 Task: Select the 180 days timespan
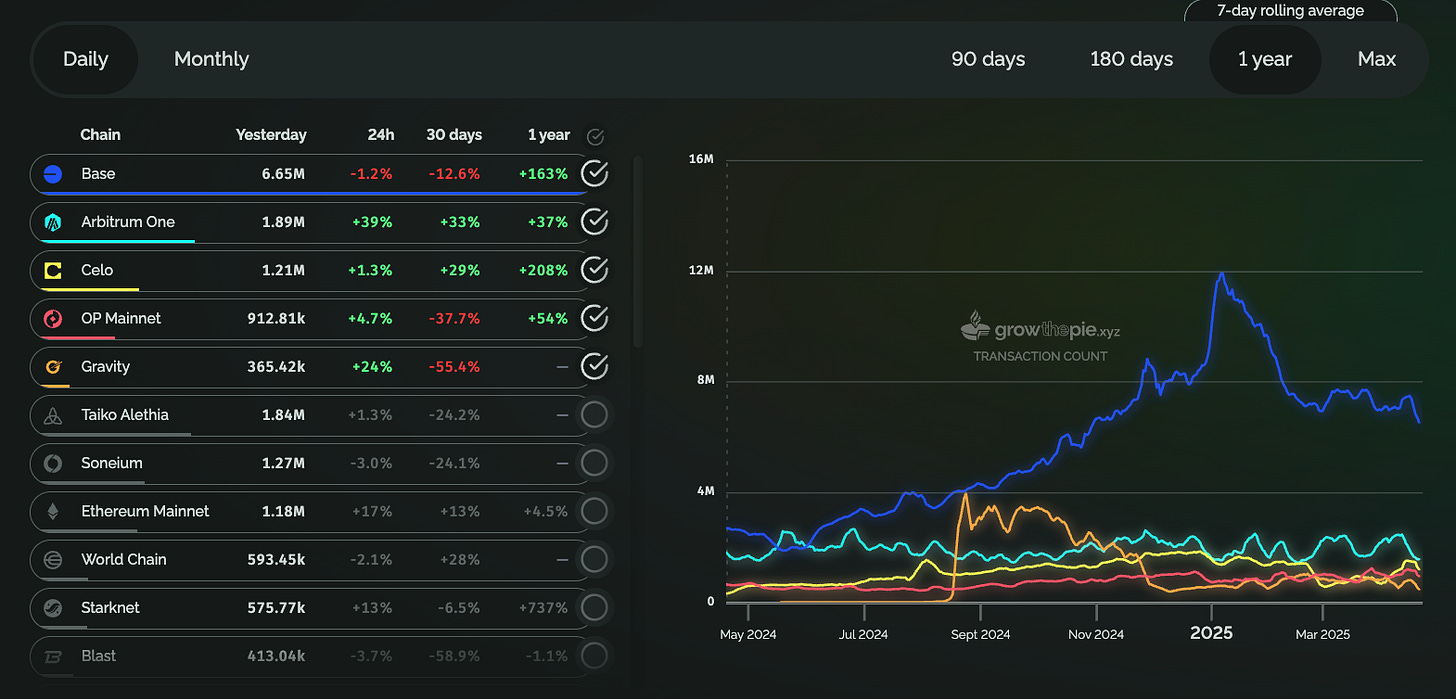[x=1131, y=59]
